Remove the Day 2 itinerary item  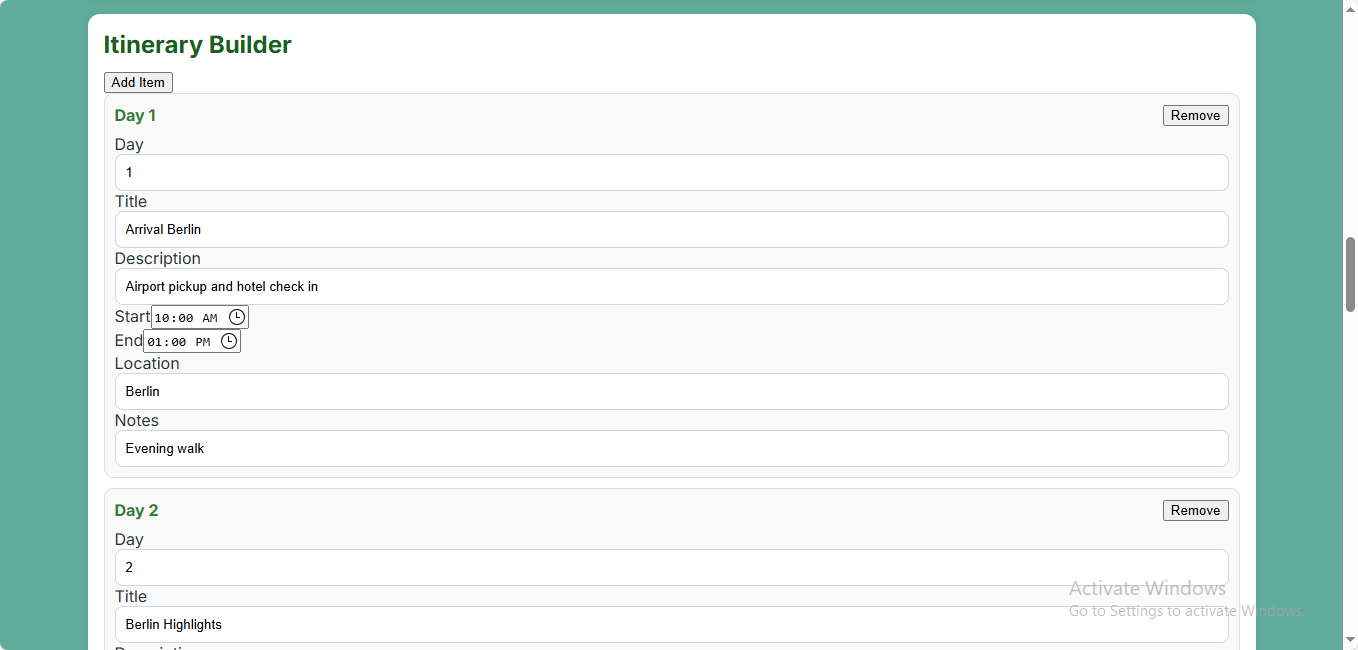(x=1195, y=510)
